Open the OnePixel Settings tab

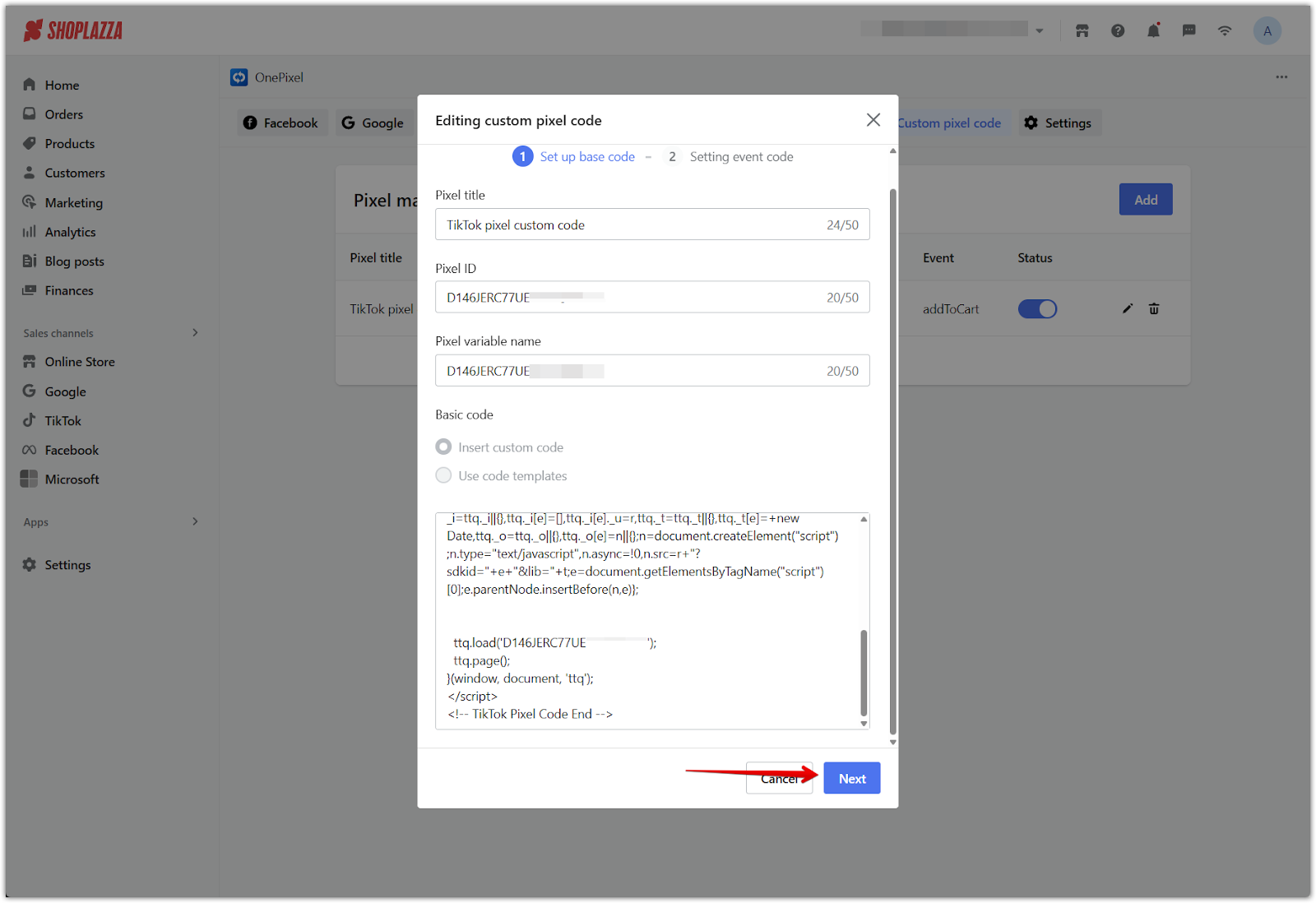(x=1059, y=123)
